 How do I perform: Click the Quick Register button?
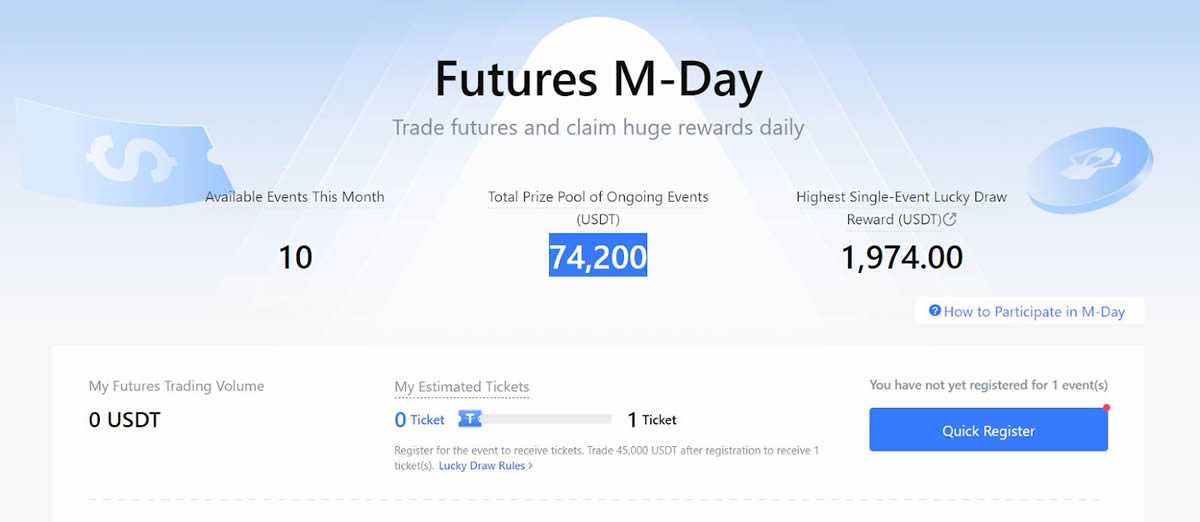(x=988, y=430)
